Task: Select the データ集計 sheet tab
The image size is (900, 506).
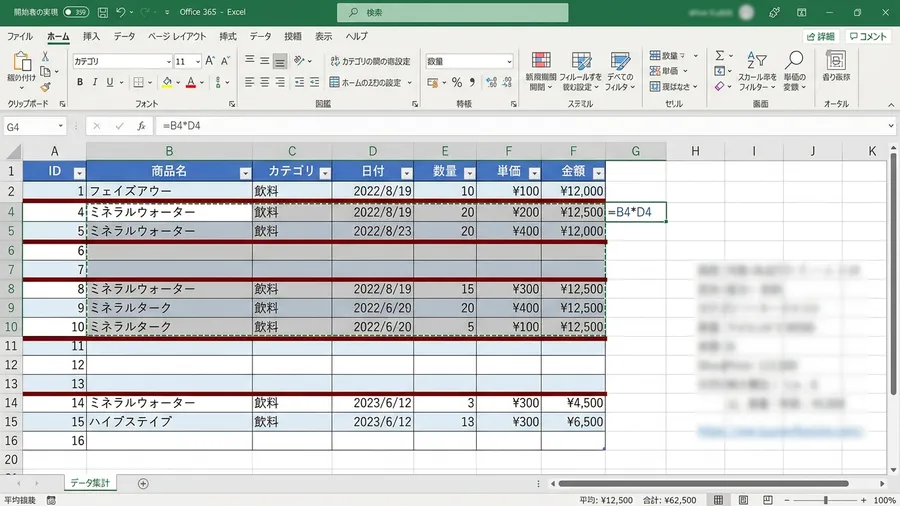Action: pyautogui.click(x=90, y=483)
